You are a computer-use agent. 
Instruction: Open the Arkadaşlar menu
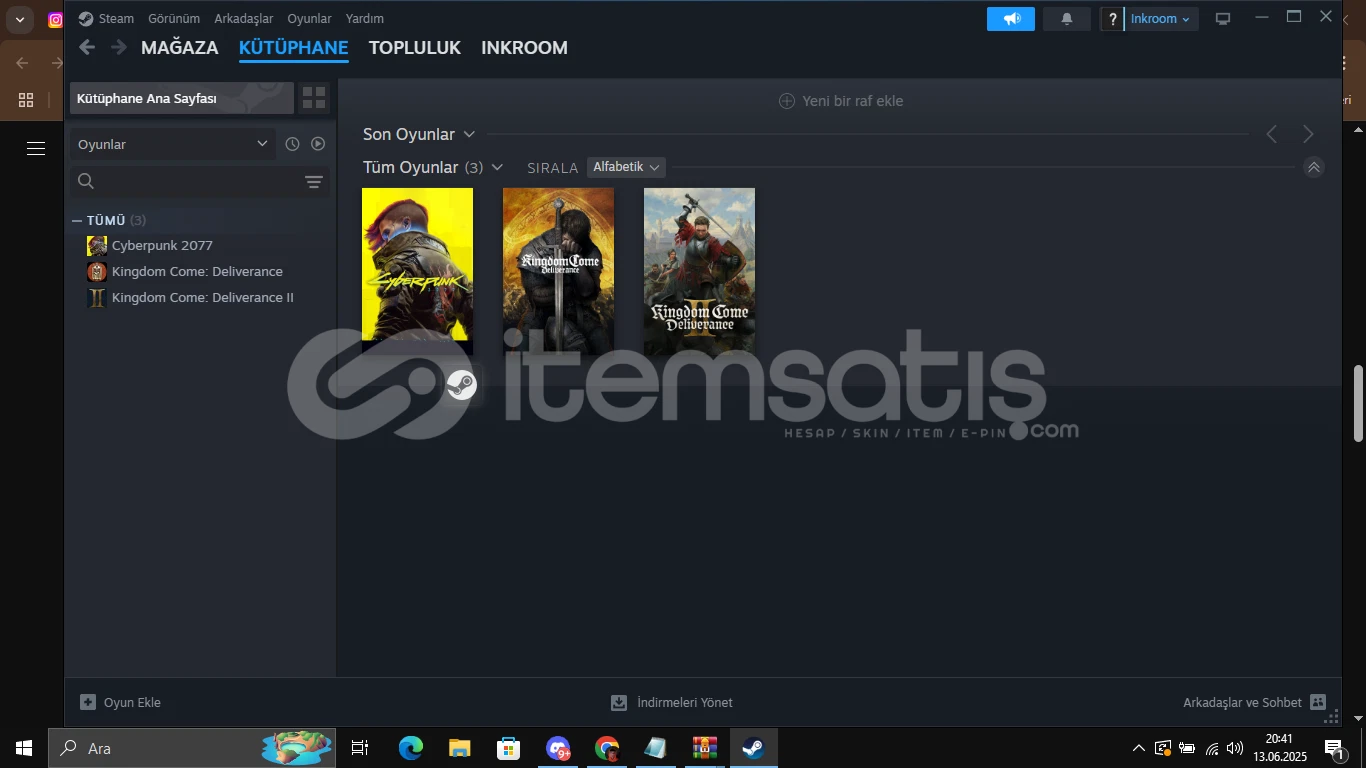tap(243, 19)
